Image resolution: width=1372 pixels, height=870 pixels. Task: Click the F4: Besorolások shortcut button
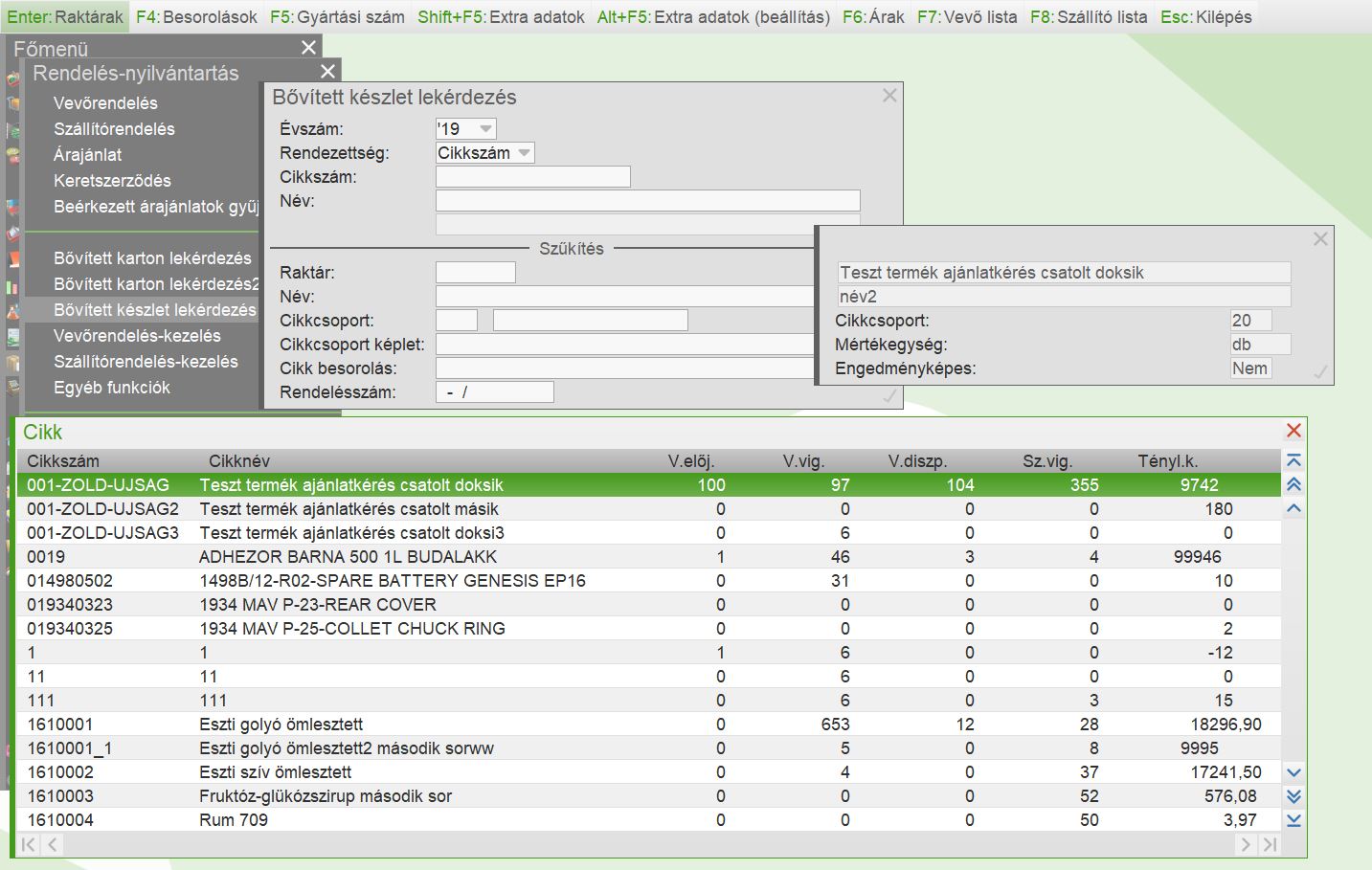[x=196, y=17]
